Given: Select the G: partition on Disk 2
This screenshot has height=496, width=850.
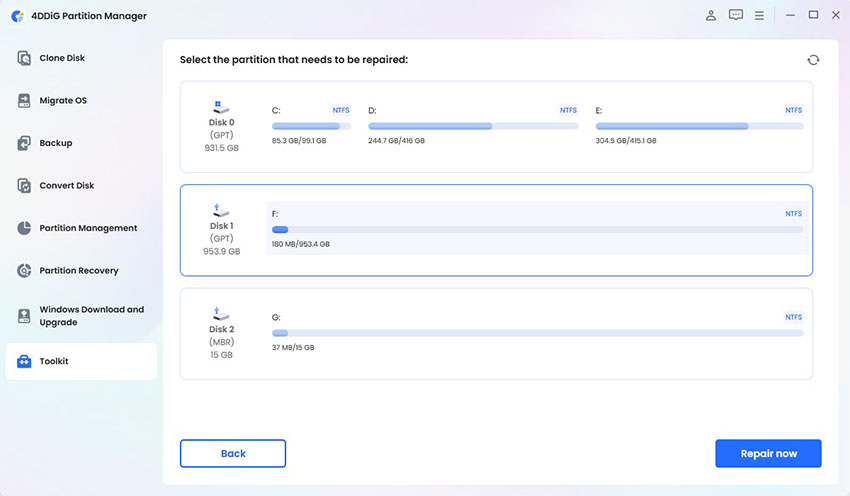Looking at the screenshot, I should point(537,332).
